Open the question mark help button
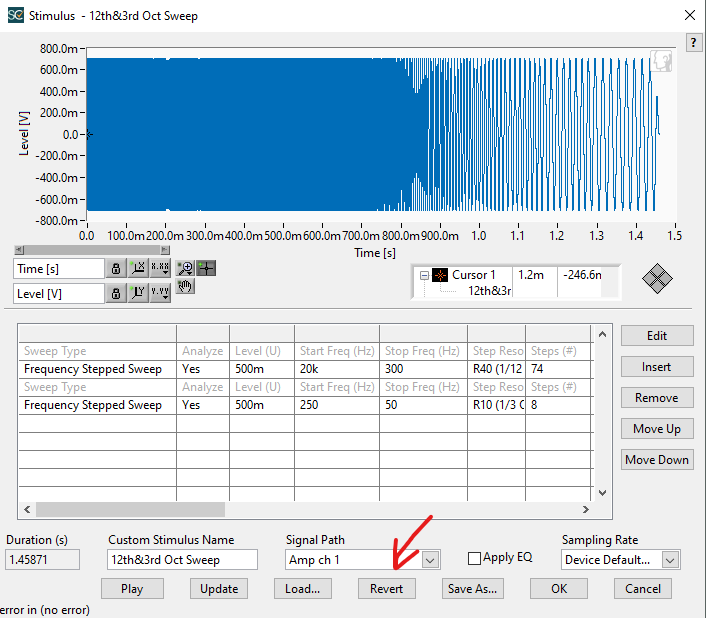This screenshot has height=618, width=706. (x=692, y=41)
